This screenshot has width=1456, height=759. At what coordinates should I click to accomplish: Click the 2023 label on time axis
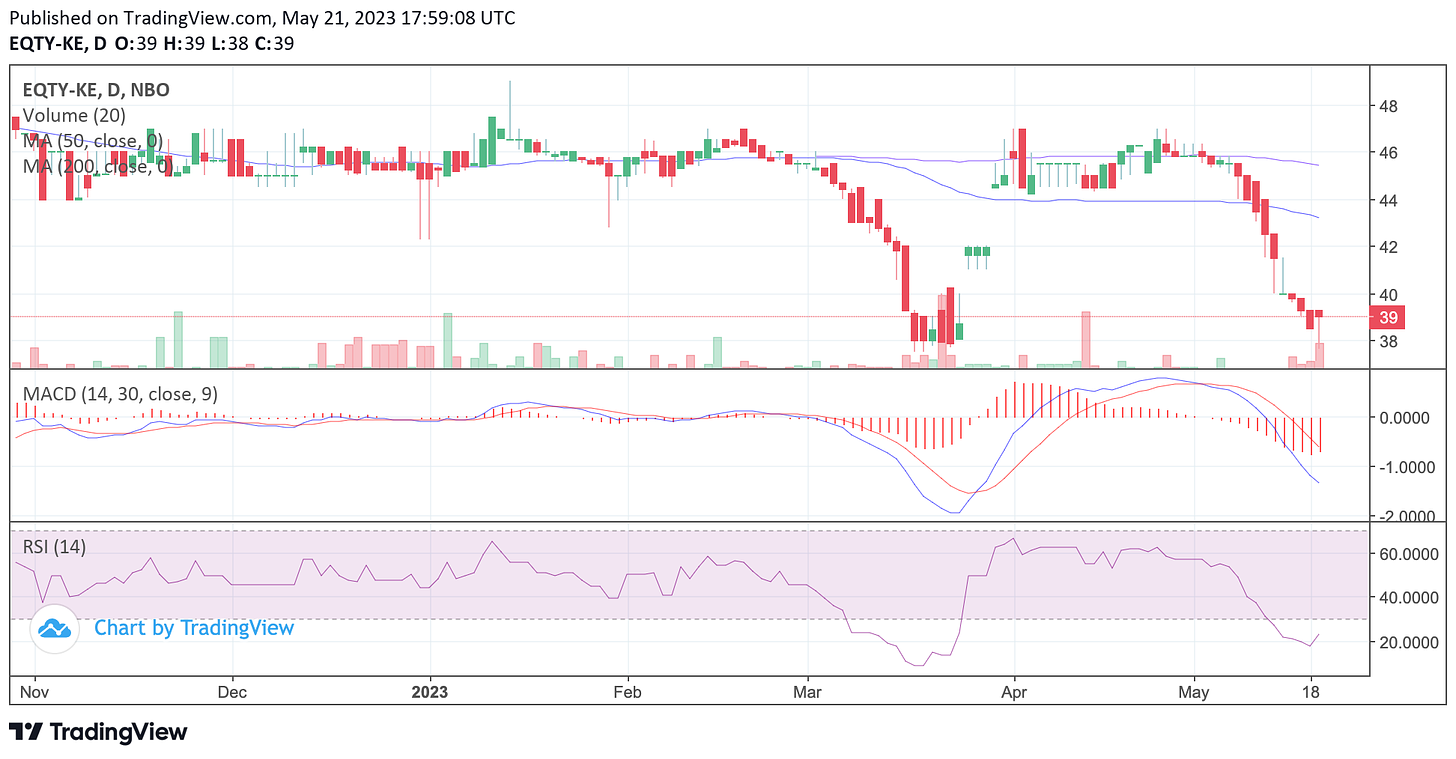tap(430, 691)
